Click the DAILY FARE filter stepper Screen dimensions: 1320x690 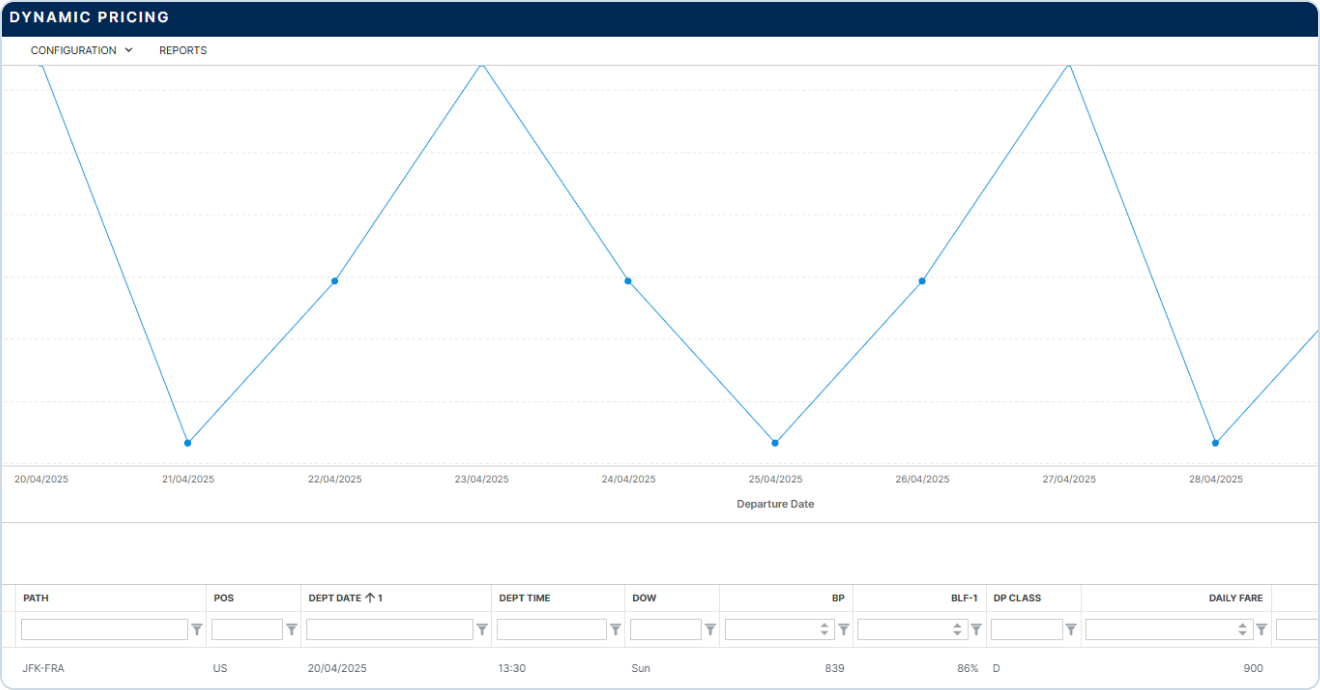(1242, 630)
